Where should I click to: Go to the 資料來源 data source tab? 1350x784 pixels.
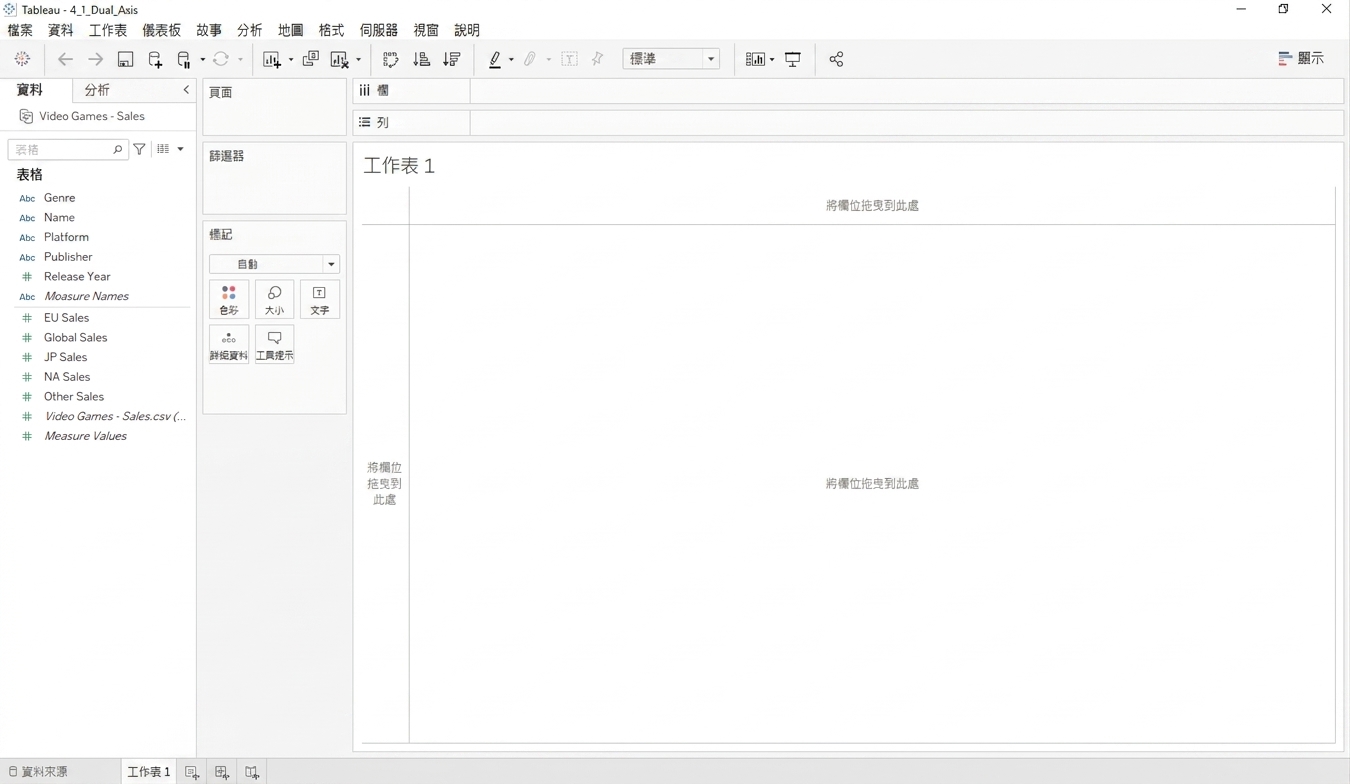point(38,772)
